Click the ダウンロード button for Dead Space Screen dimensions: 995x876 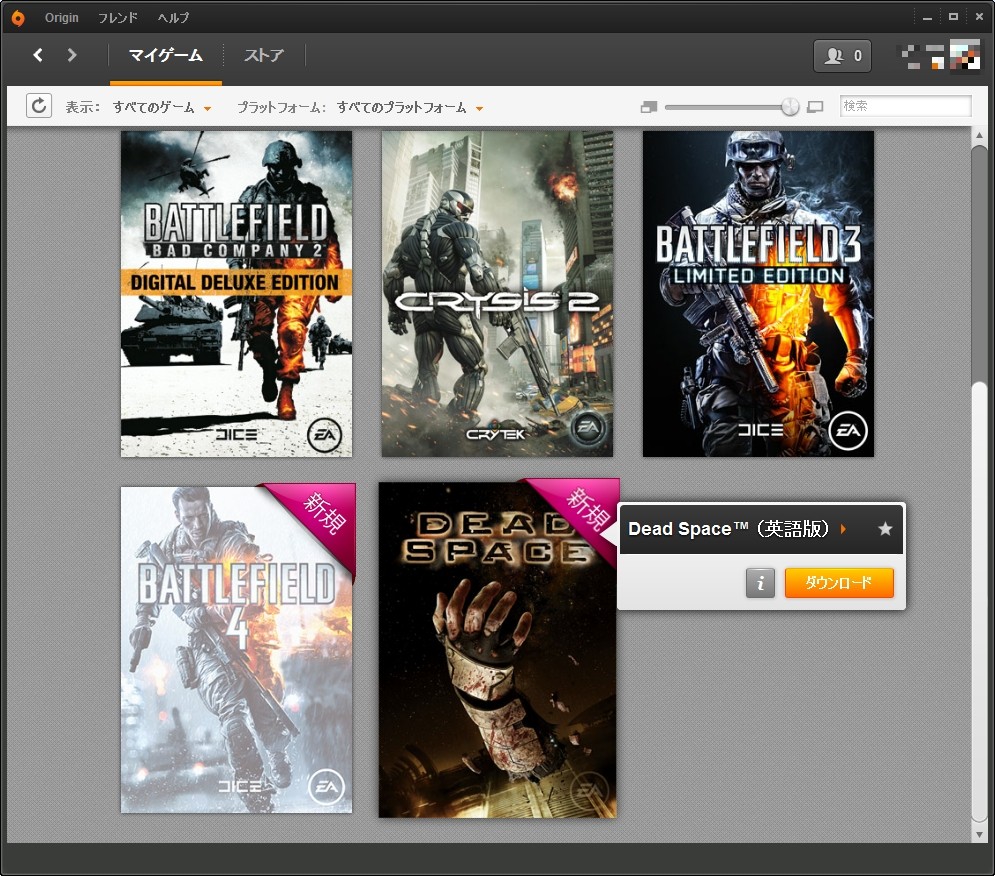[x=839, y=583]
